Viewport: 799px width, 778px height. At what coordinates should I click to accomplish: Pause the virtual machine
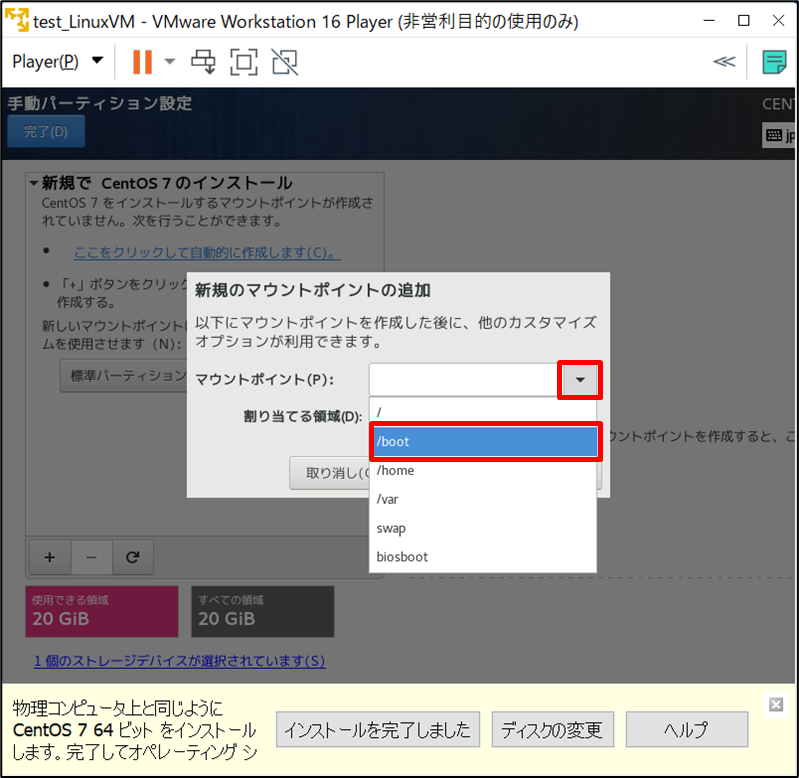click(x=143, y=62)
